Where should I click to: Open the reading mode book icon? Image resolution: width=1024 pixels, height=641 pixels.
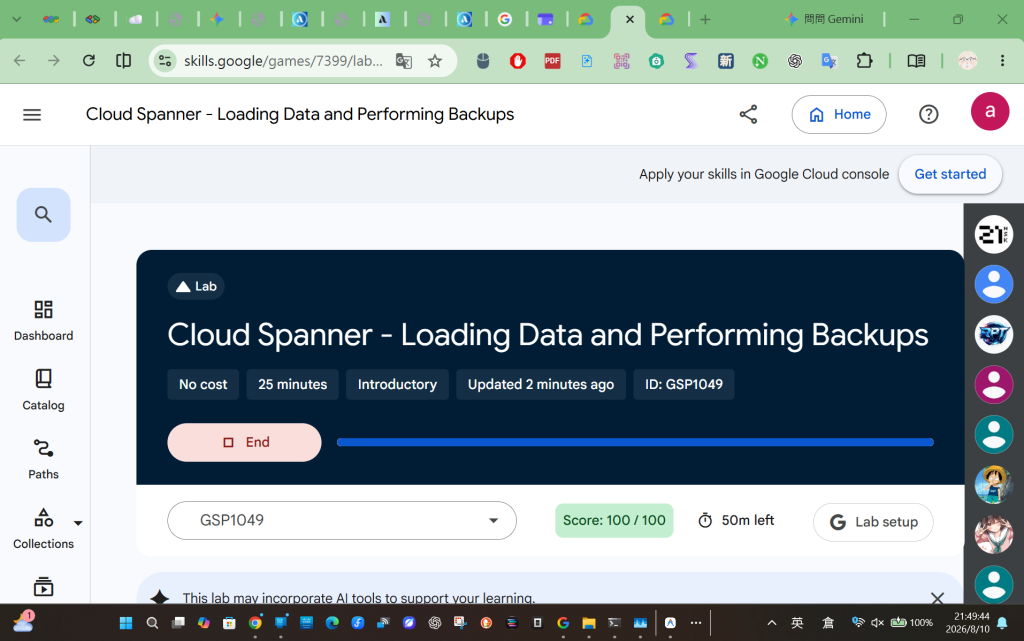(x=916, y=61)
